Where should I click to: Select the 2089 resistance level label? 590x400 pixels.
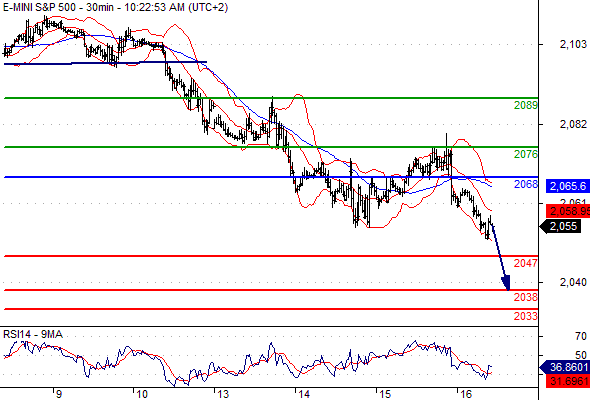pyautogui.click(x=526, y=105)
